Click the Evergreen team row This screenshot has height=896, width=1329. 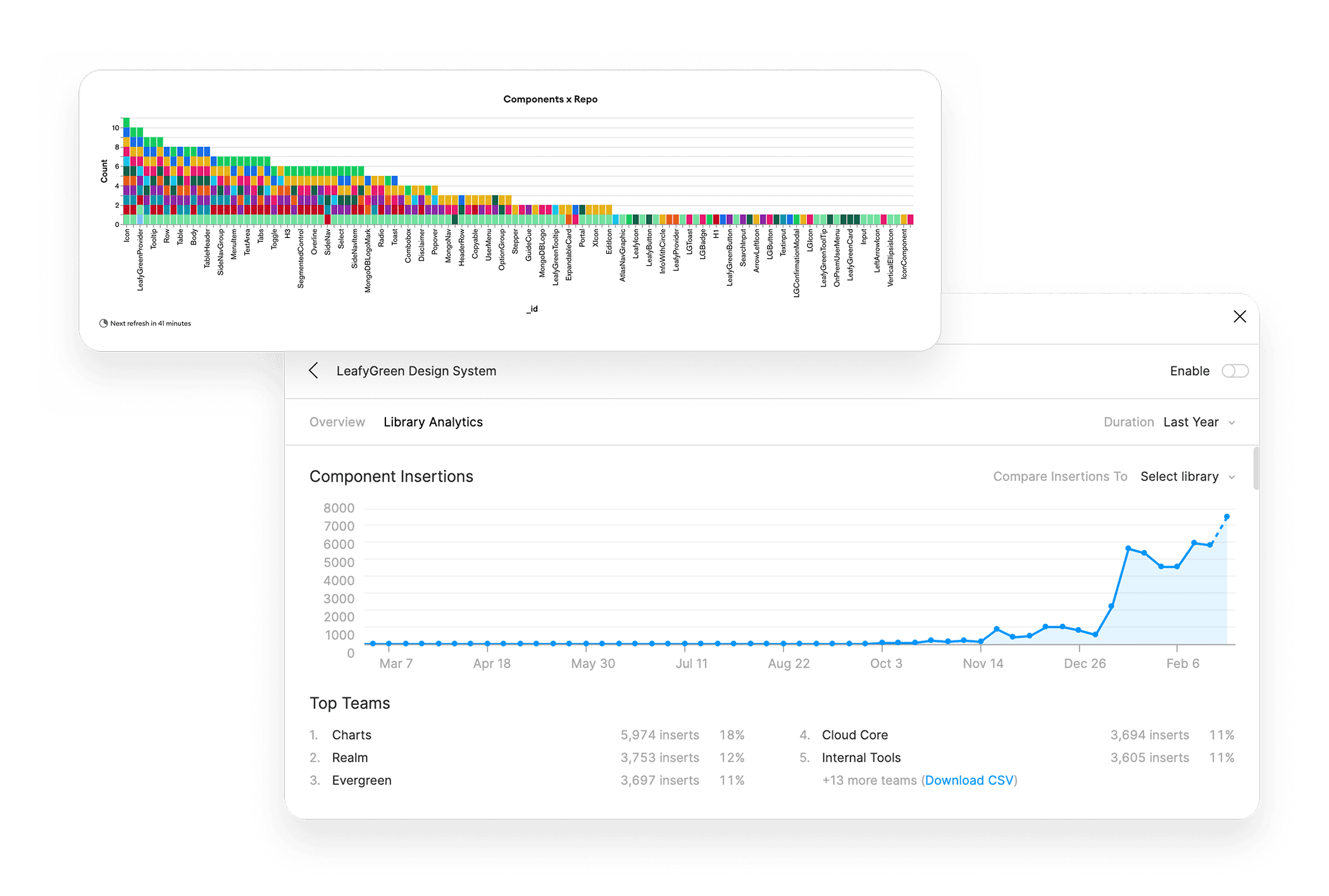(x=361, y=780)
